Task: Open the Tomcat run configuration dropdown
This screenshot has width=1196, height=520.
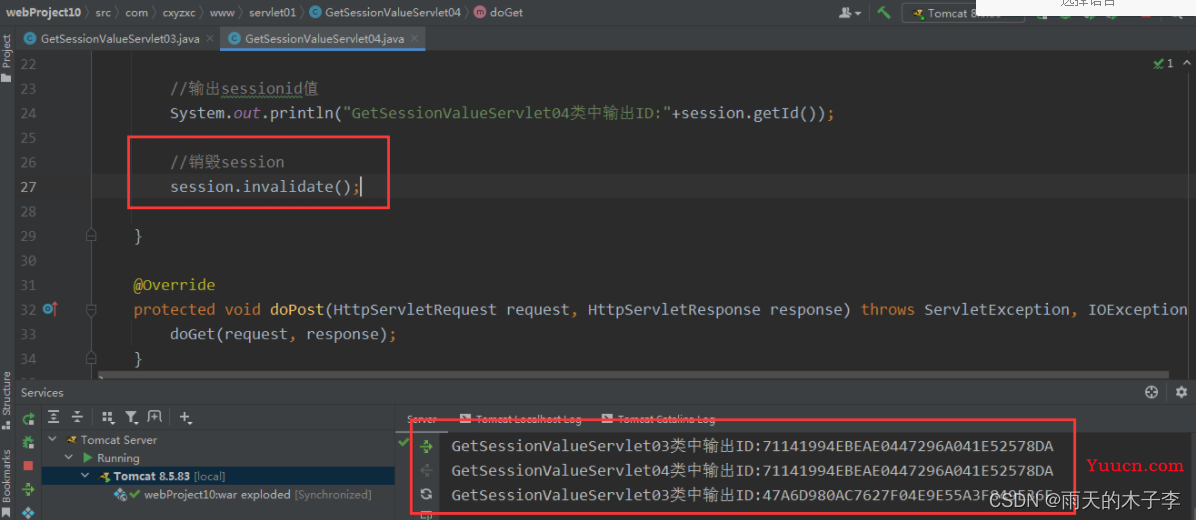Action: pos(962,13)
